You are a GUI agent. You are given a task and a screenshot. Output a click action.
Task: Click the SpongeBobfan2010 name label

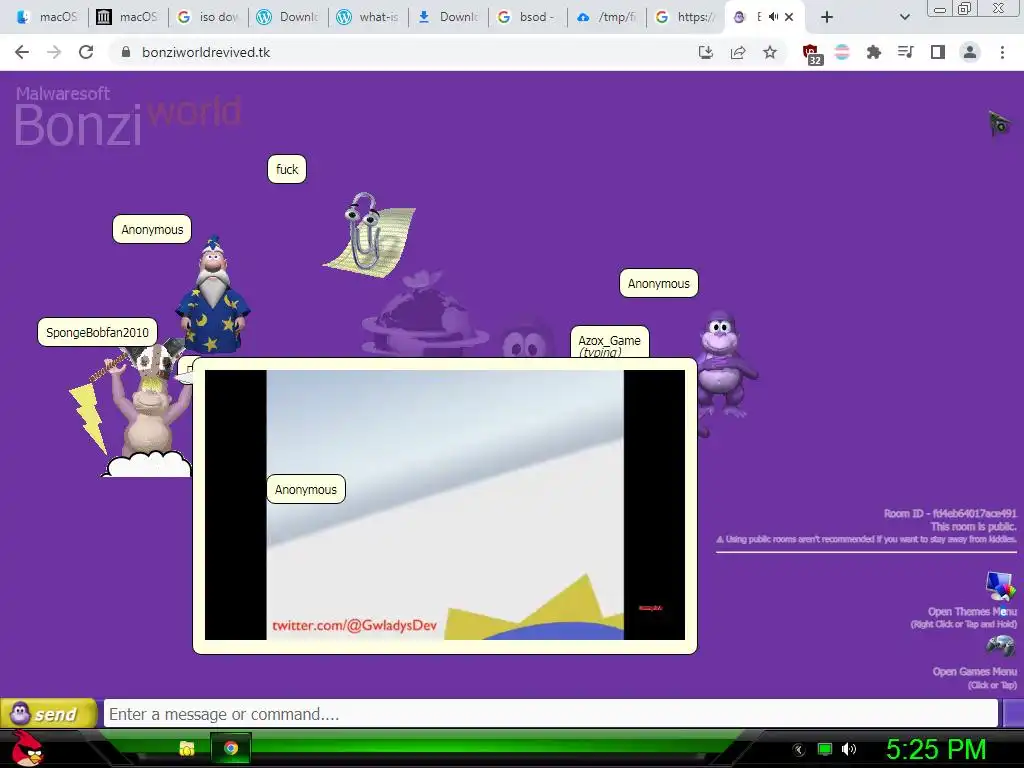[x=97, y=332]
